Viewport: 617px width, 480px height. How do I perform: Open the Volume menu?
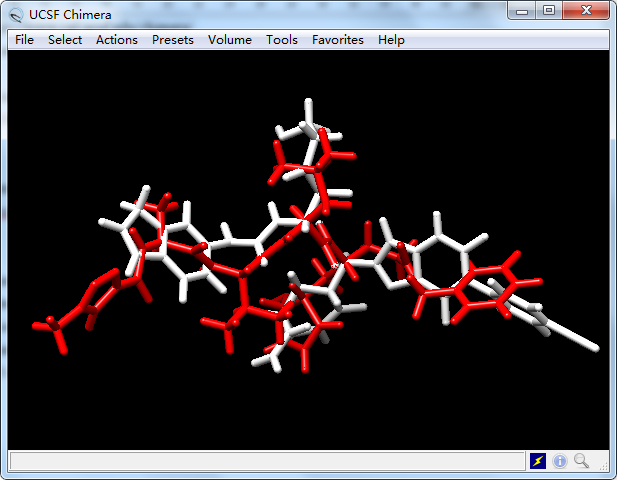(230, 40)
